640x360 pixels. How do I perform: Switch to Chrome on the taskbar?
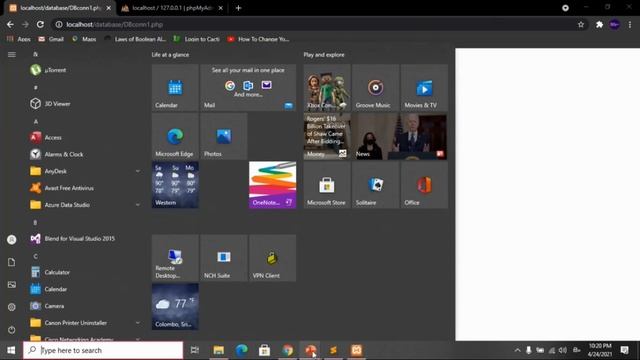coord(287,350)
